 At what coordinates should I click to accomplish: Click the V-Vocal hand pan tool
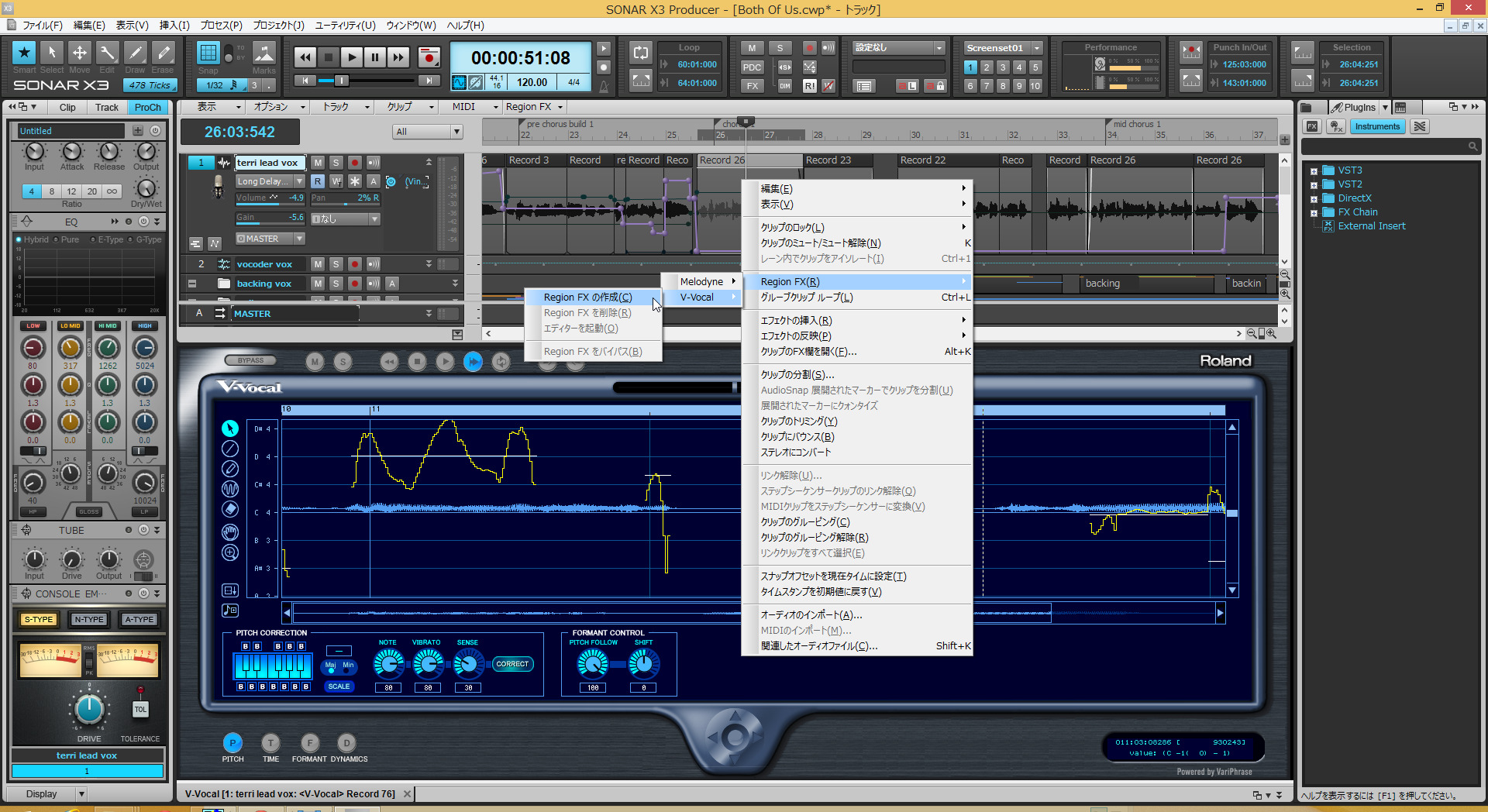click(230, 532)
